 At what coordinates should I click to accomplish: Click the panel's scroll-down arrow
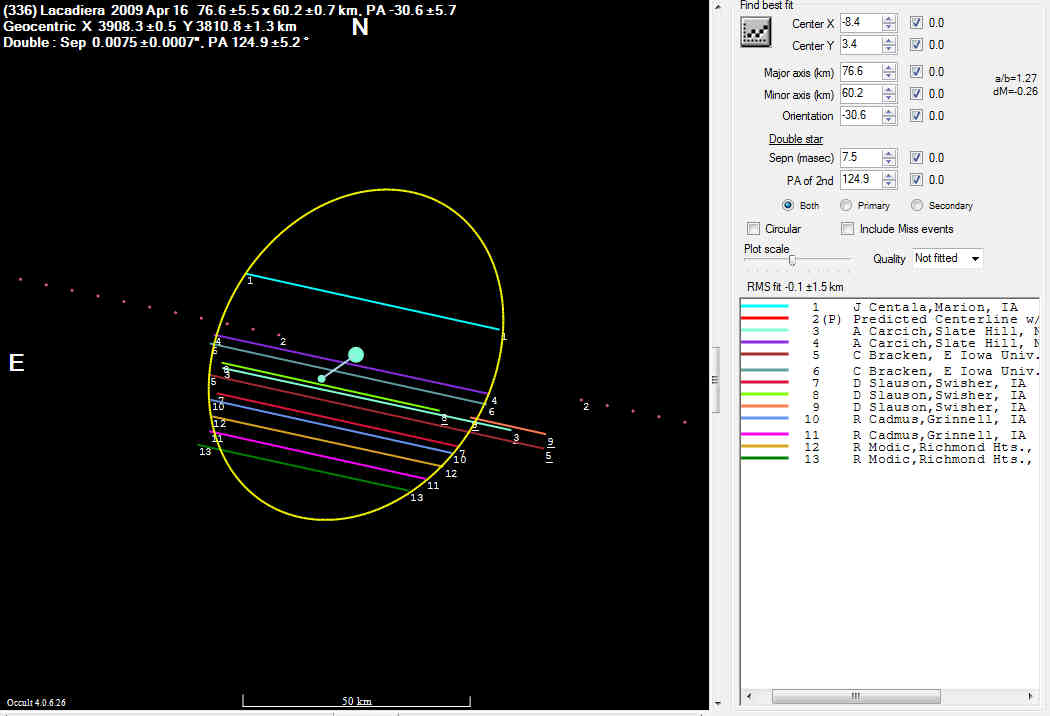click(717, 703)
